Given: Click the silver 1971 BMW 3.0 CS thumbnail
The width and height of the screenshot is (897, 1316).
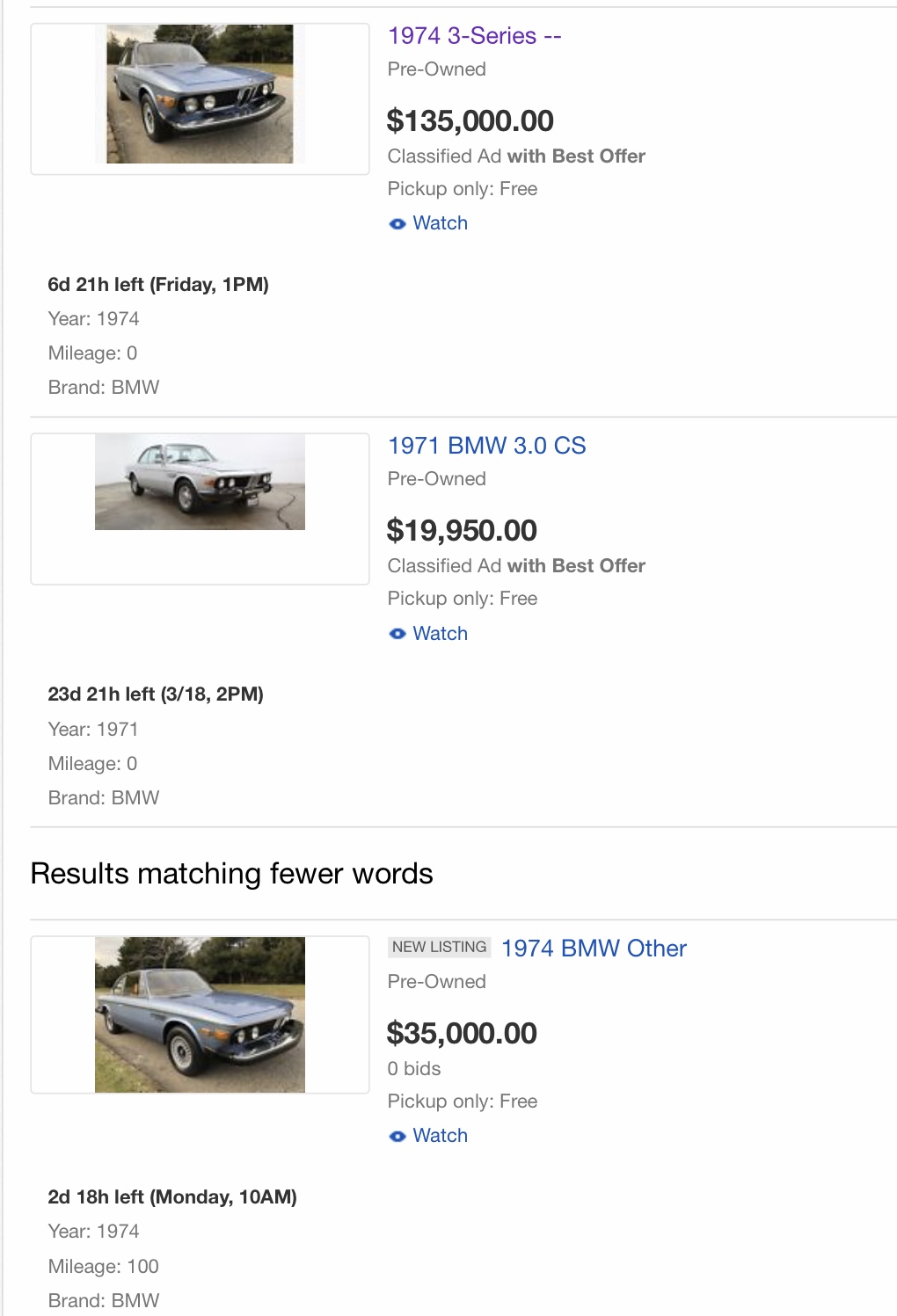Looking at the screenshot, I should click(x=200, y=482).
